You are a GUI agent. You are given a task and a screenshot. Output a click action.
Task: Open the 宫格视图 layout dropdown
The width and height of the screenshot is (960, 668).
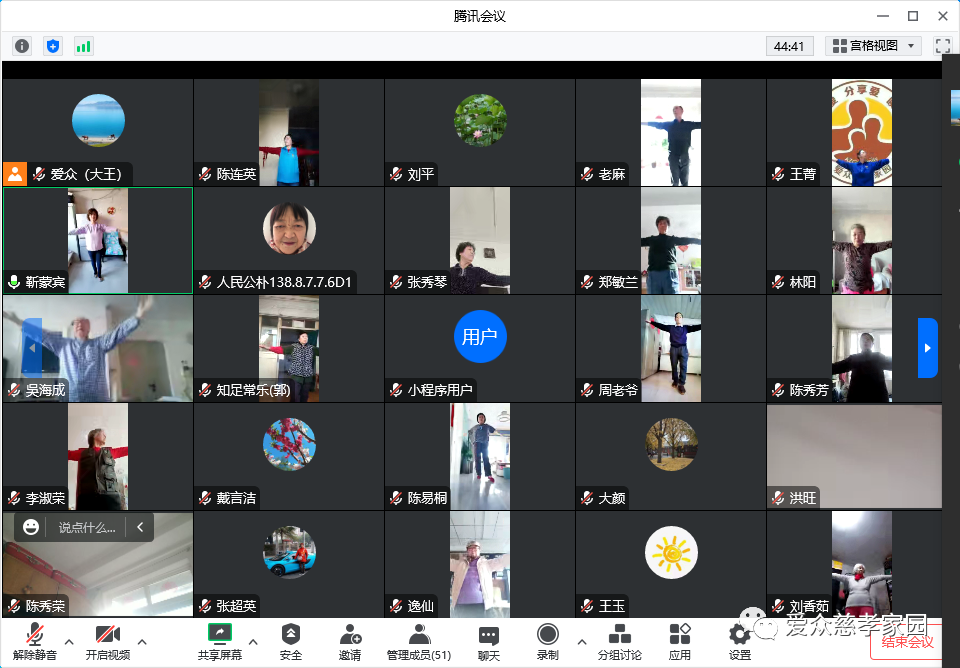point(874,46)
